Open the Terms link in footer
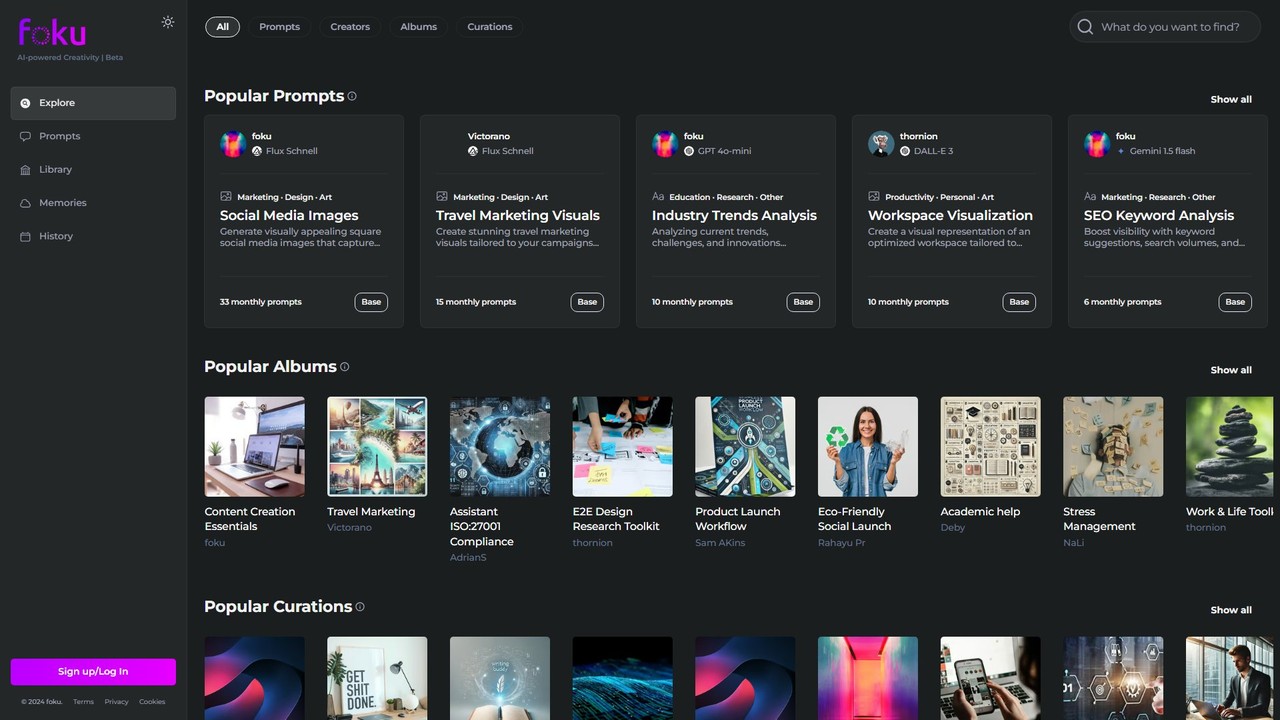1280x720 pixels. click(x=83, y=702)
